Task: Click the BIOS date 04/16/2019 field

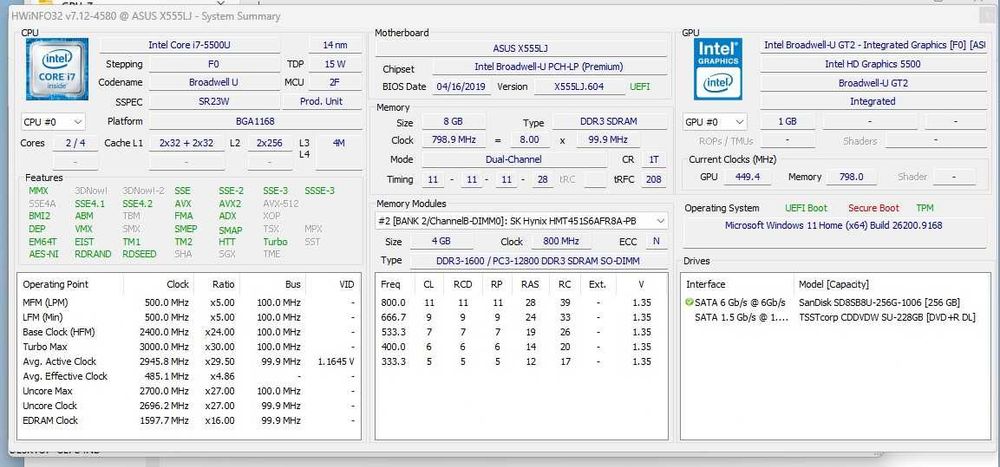Action: click(462, 87)
